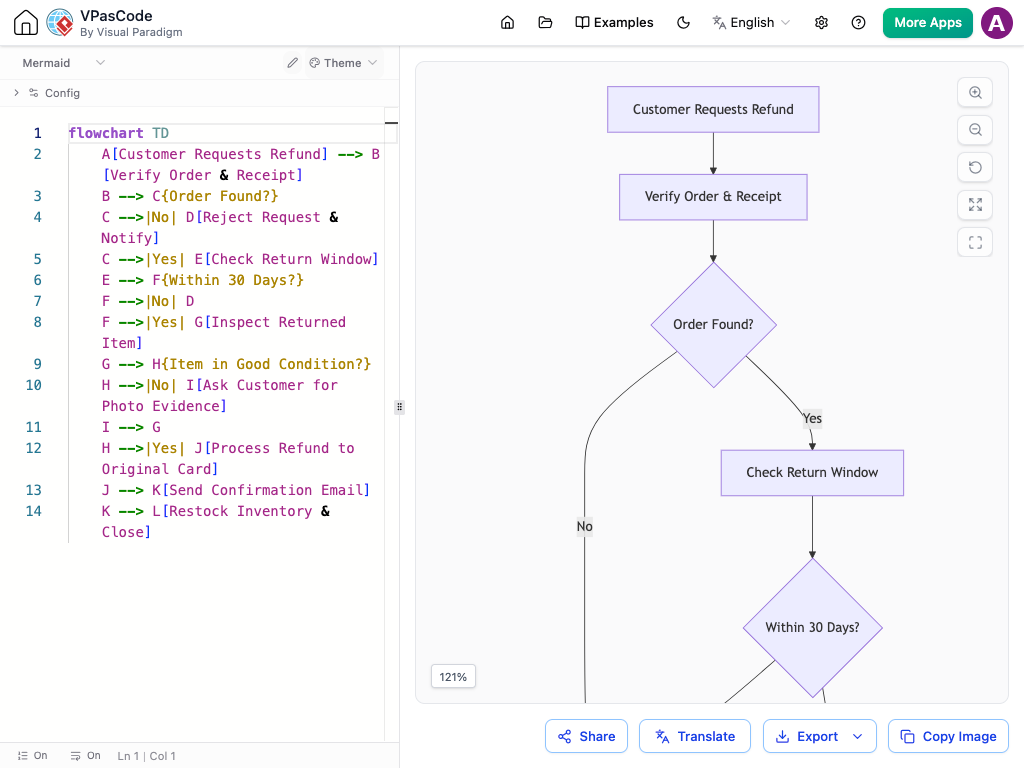Viewport: 1024px width, 768px height.
Task: Click the More Apps button
Action: pos(927,23)
